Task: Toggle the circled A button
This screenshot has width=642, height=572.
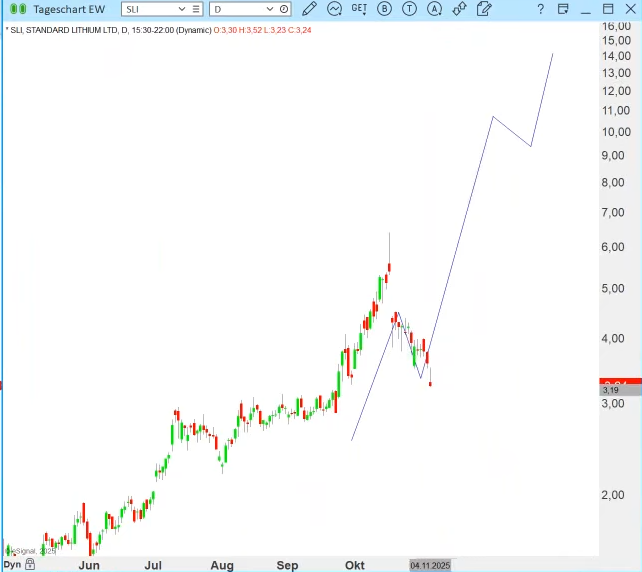Action: point(434,9)
